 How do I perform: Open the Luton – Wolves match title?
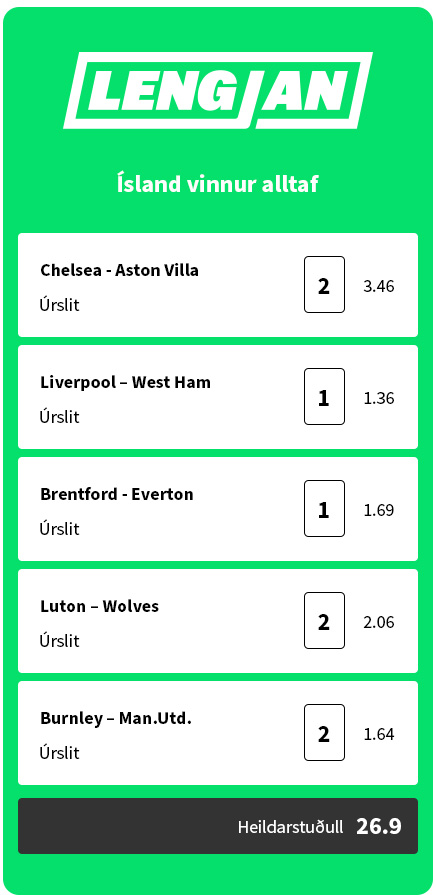(x=99, y=606)
